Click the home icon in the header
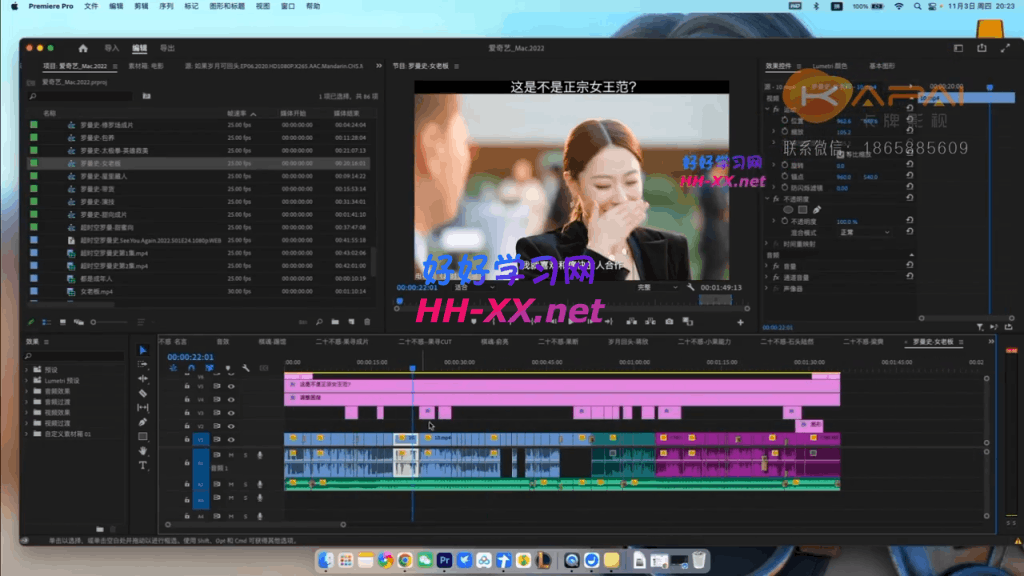Image resolution: width=1024 pixels, height=576 pixels. 83,48
